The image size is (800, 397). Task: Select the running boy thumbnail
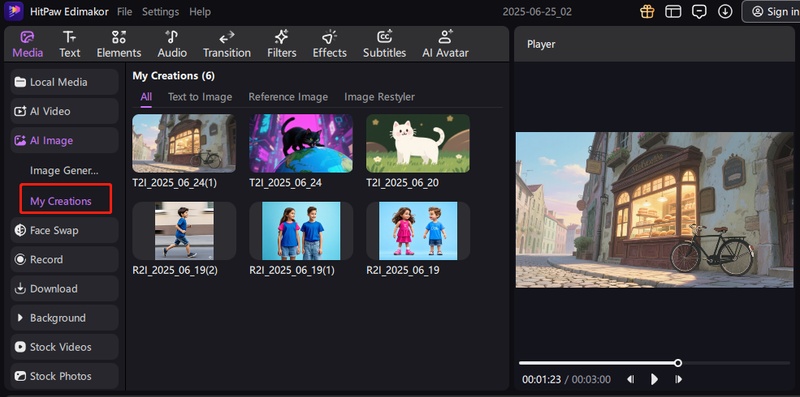(x=184, y=231)
